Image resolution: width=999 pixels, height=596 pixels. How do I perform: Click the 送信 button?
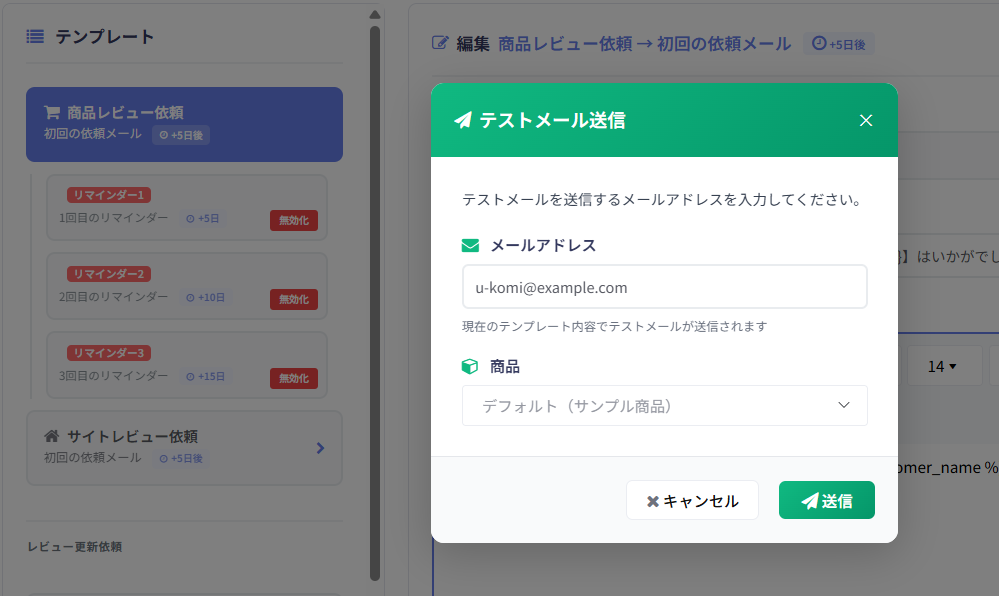click(826, 500)
